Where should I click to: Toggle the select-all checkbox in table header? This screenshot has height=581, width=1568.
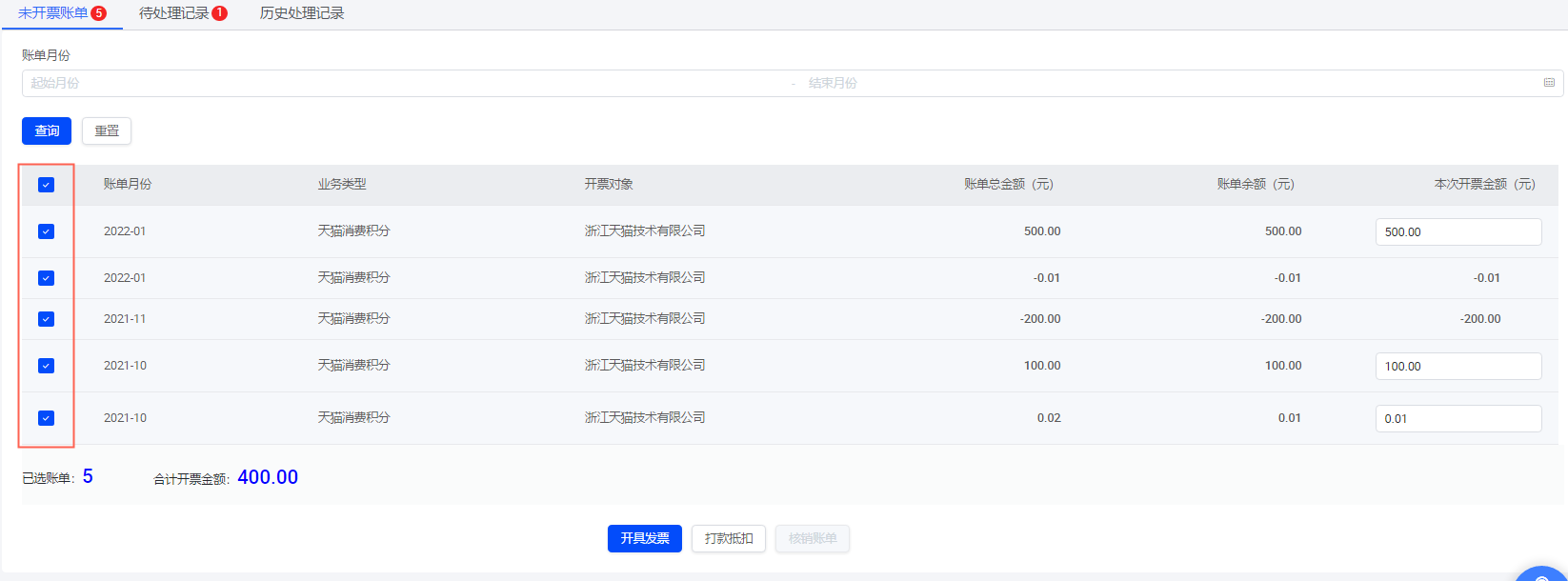(46, 185)
